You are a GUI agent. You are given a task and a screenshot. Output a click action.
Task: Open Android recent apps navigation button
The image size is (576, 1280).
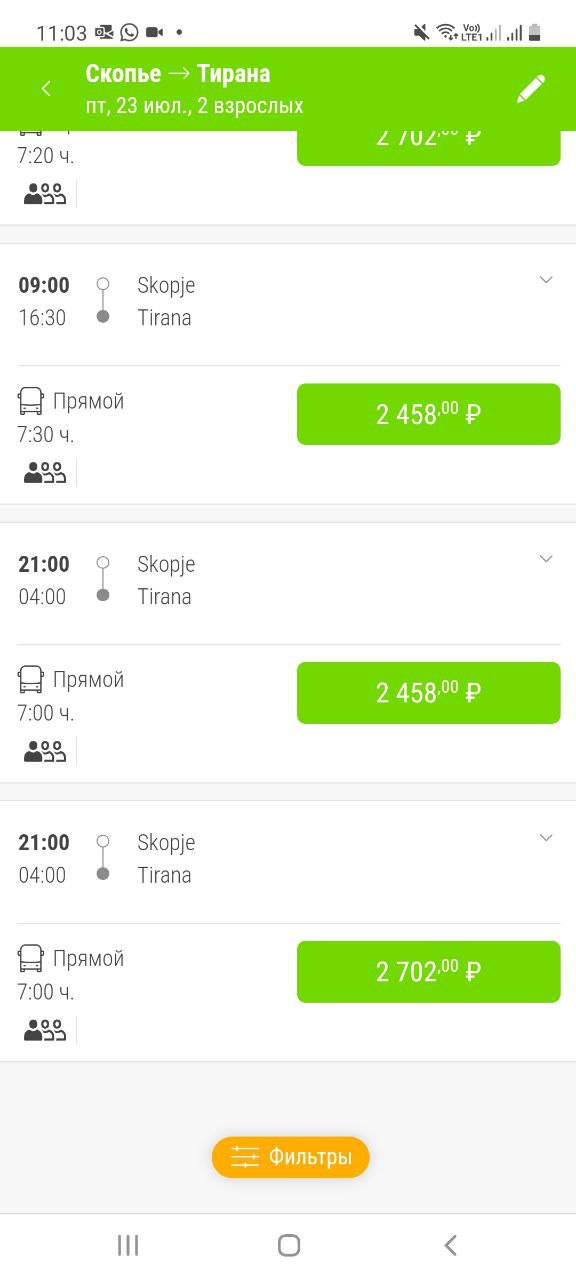pyautogui.click(x=128, y=1245)
